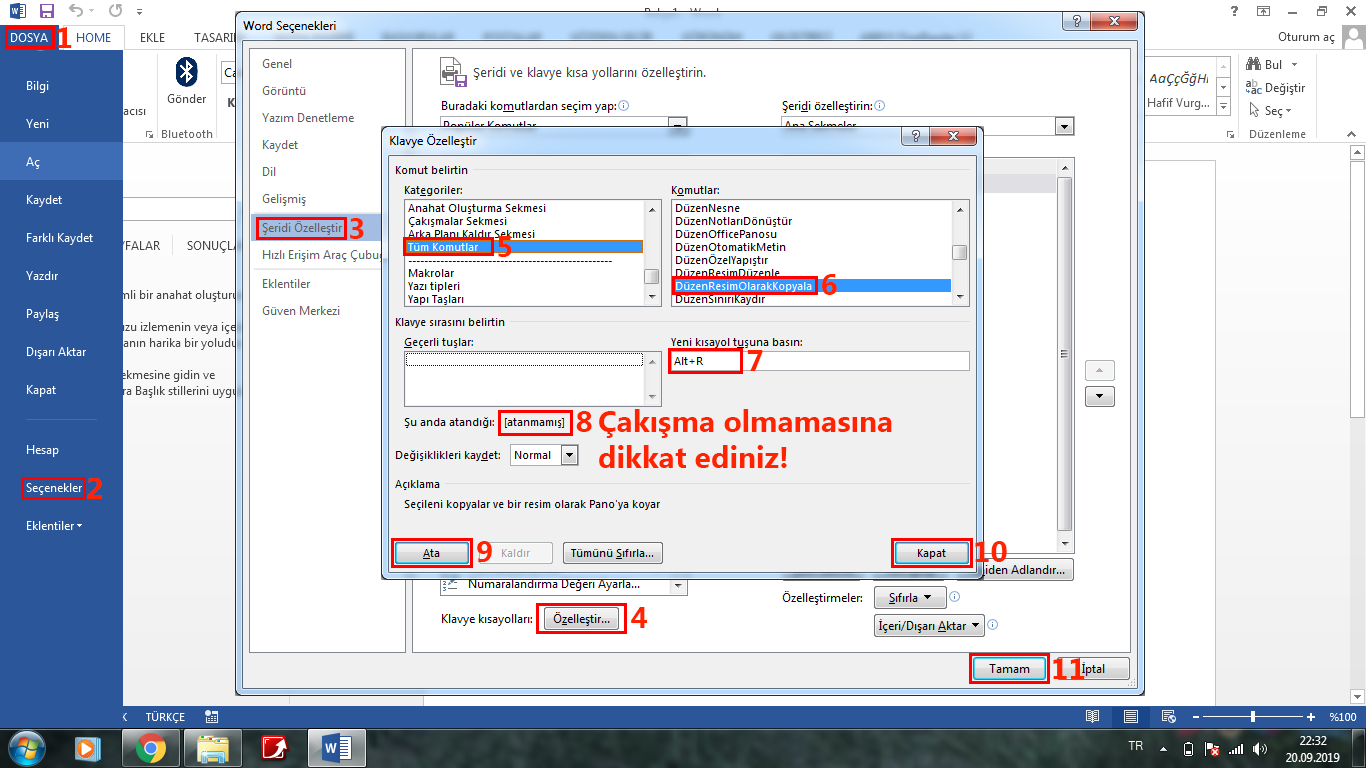Select Makrolar in Kategoriler list

(523, 273)
